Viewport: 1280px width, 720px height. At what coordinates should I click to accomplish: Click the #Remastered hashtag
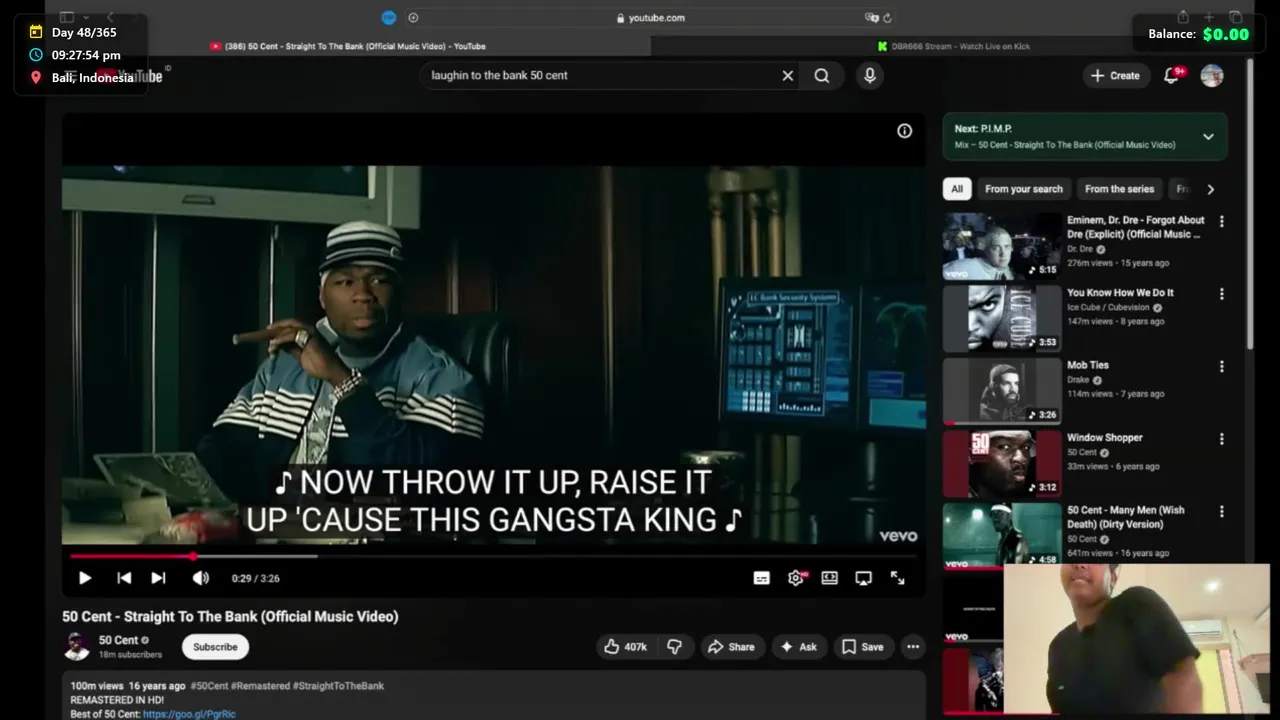pos(260,686)
